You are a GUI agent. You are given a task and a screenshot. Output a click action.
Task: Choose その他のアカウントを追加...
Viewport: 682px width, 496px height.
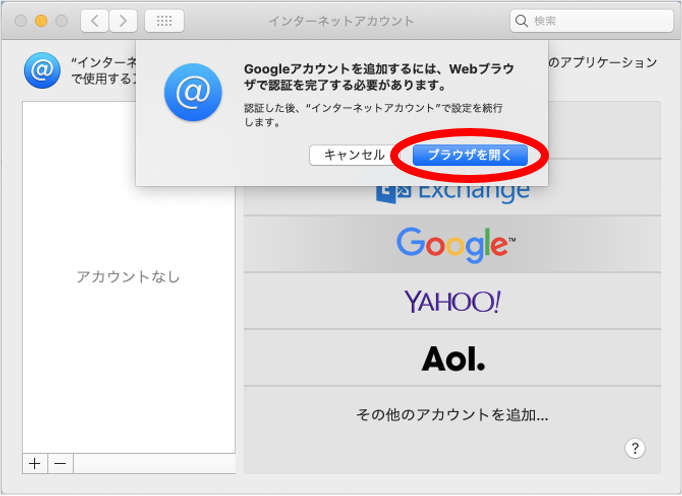coord(452,415)
